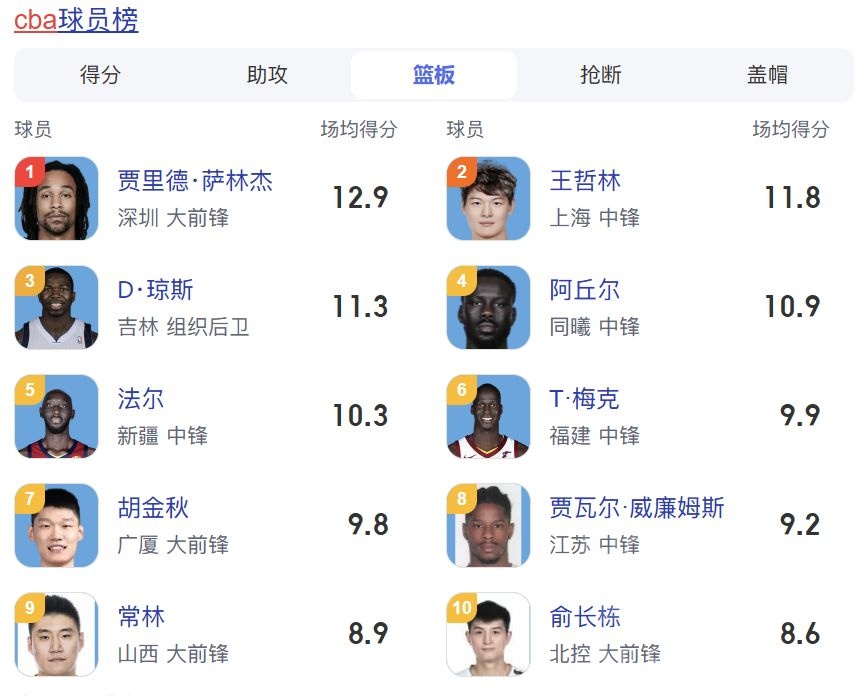866x696 pixels.
Task: Click 法尔's player photo
Action: pyautogui.click(x=57, y=416)
